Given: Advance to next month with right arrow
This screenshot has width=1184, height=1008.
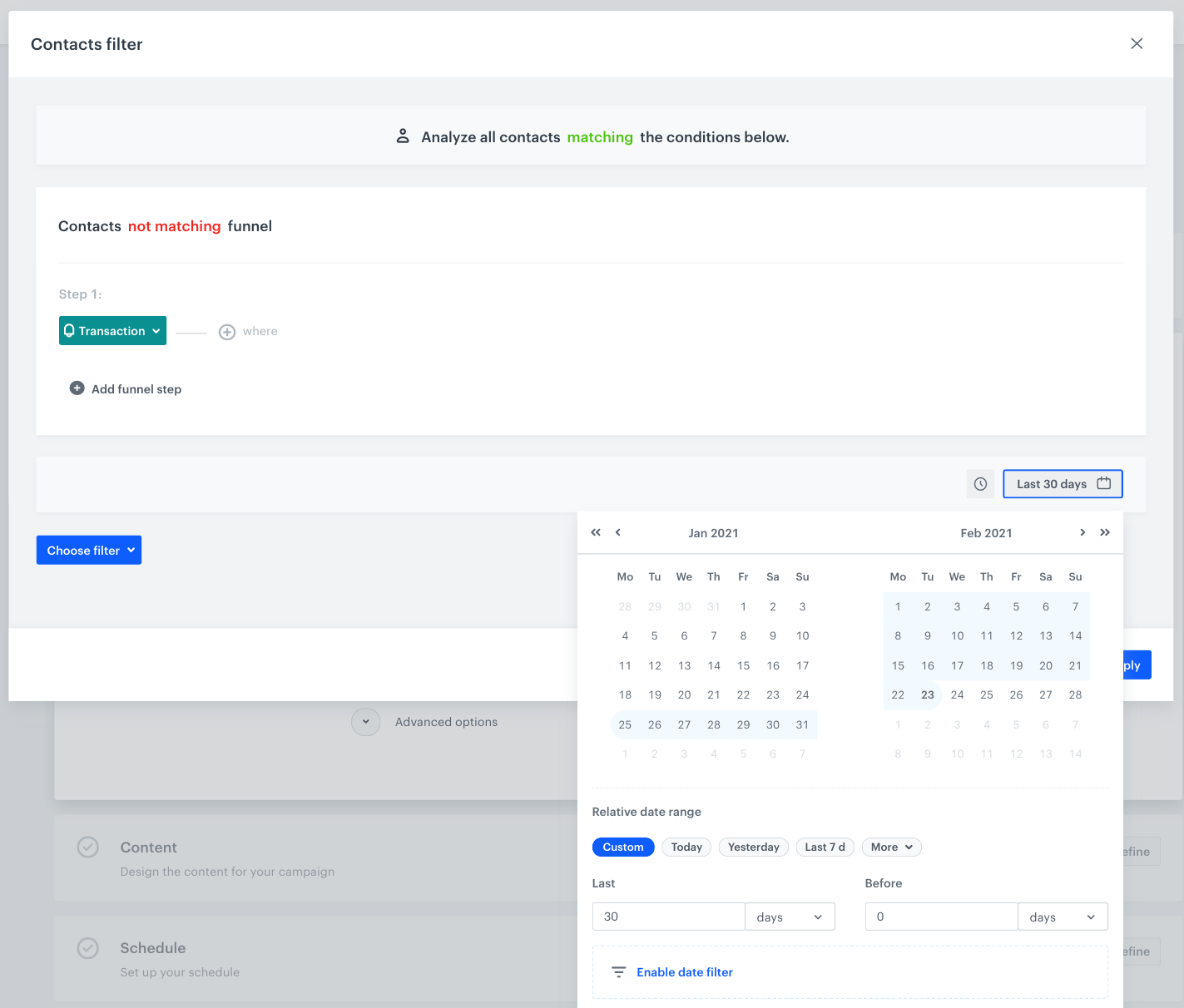Looking at the screenshot, I should coord(1082,532).
